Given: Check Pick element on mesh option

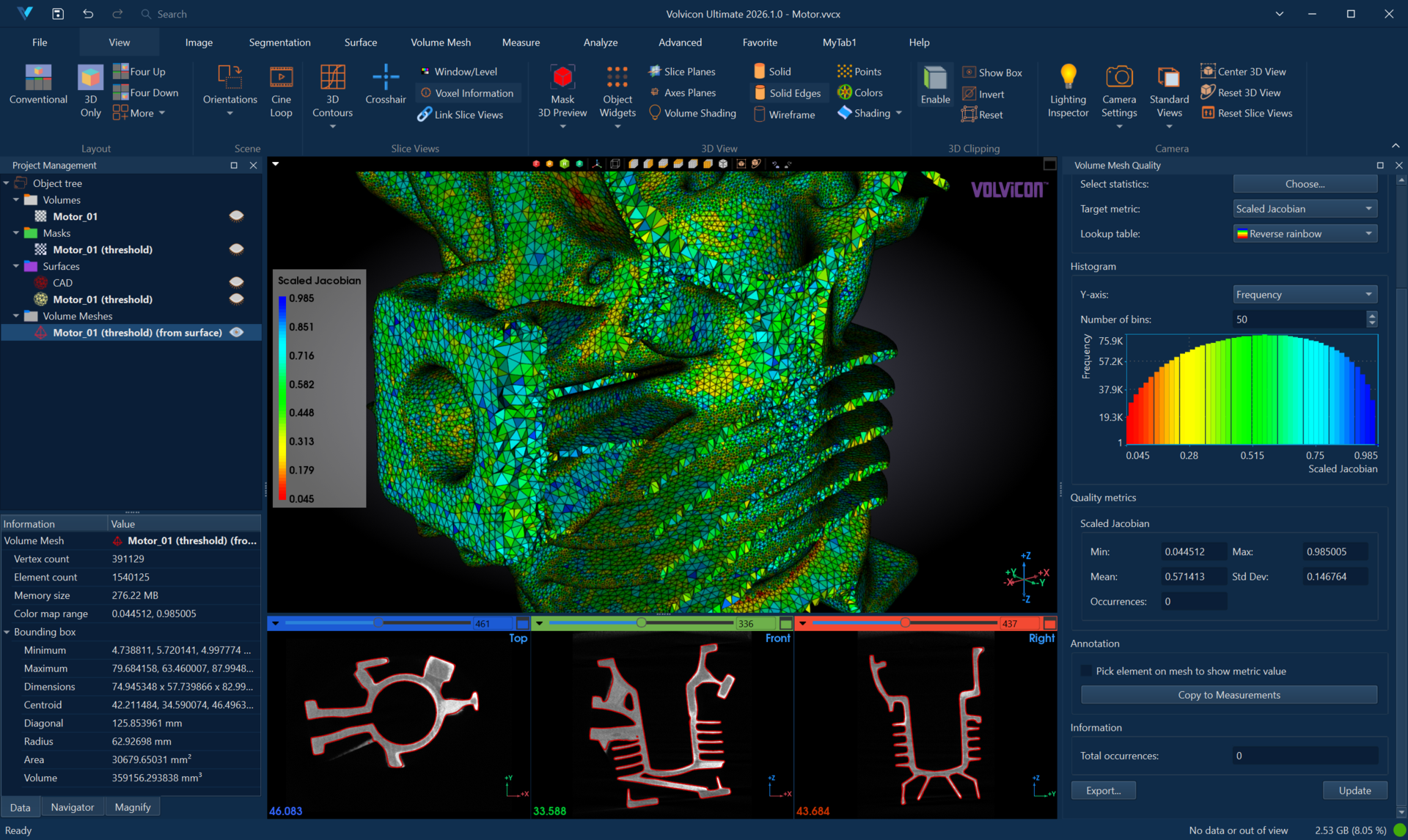Looking at the screenshot, I should click(x=1086, y=671).
